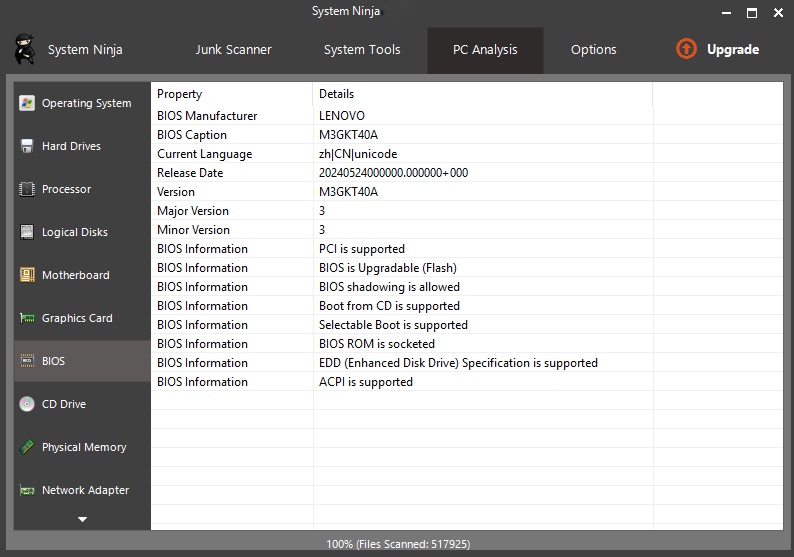The height and width of the screenshot is (557, 794).
Task: Open the Options tab
Action: tap(593, 50)
